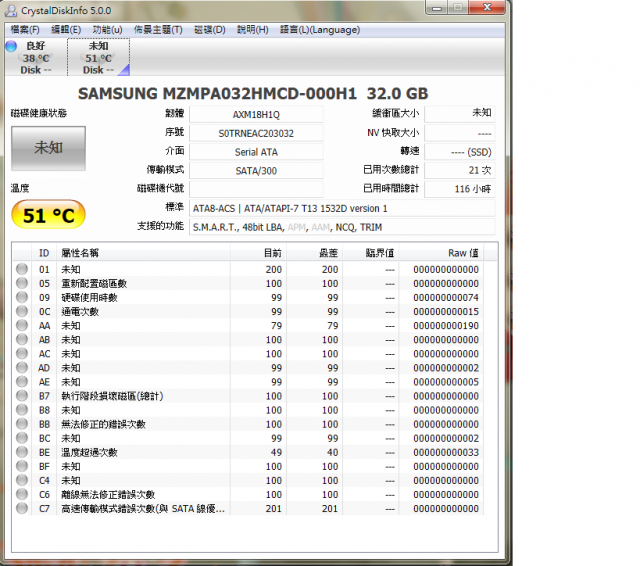
Task: Click the ID column header
Action: coord(44,253)
